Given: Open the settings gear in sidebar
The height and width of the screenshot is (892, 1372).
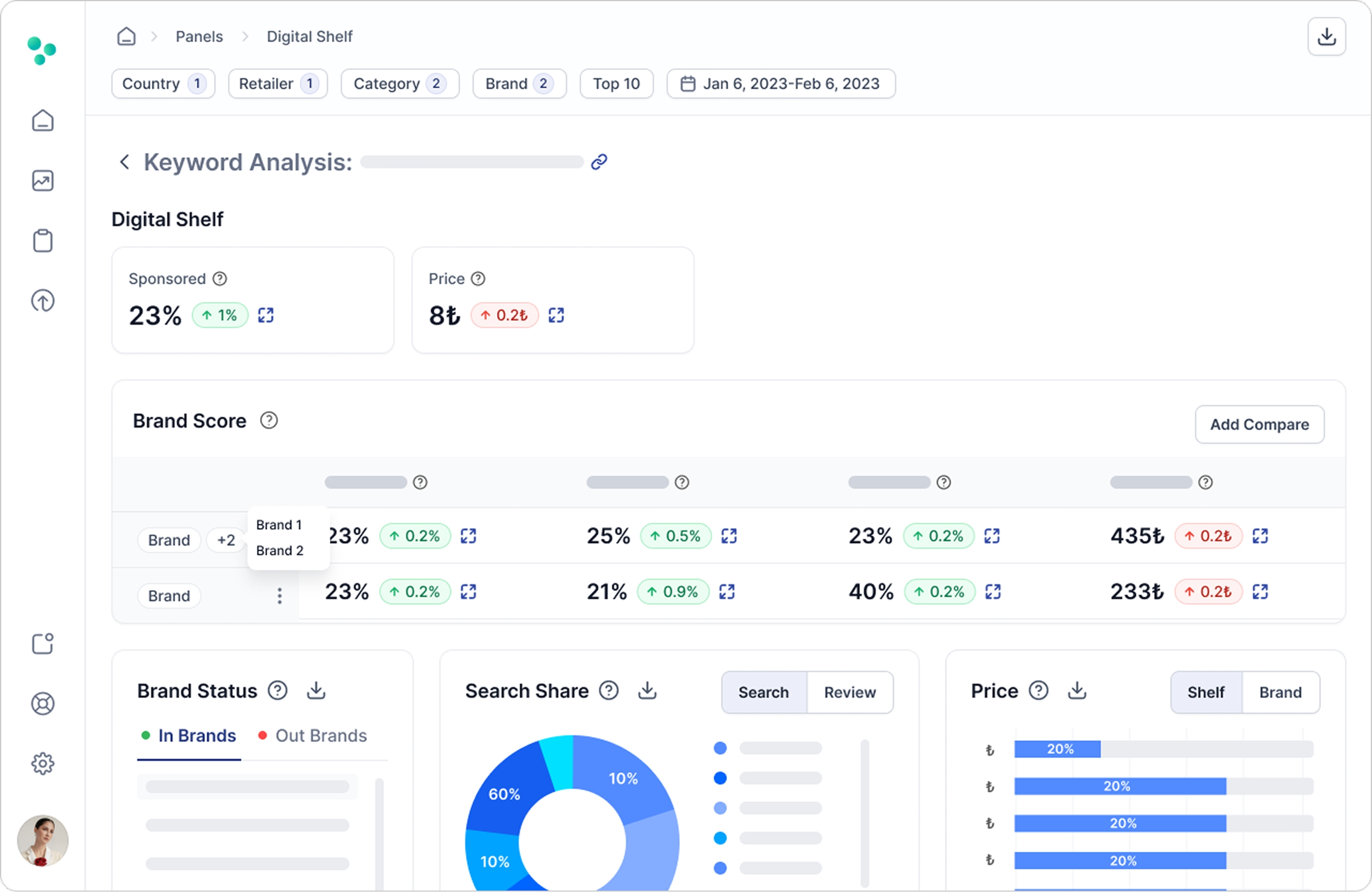Looking at the screenshot, I should point(43,764).
